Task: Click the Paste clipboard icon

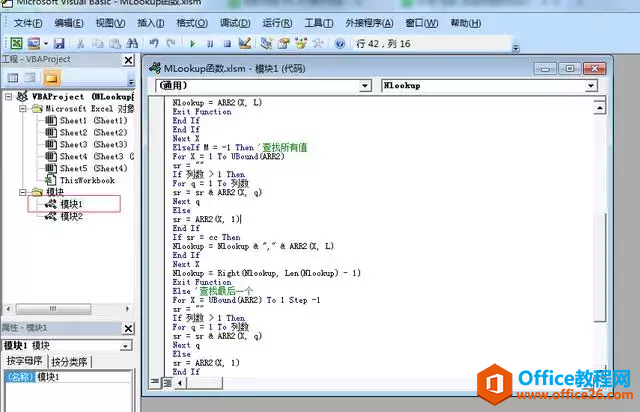Action: pos(115,43)
